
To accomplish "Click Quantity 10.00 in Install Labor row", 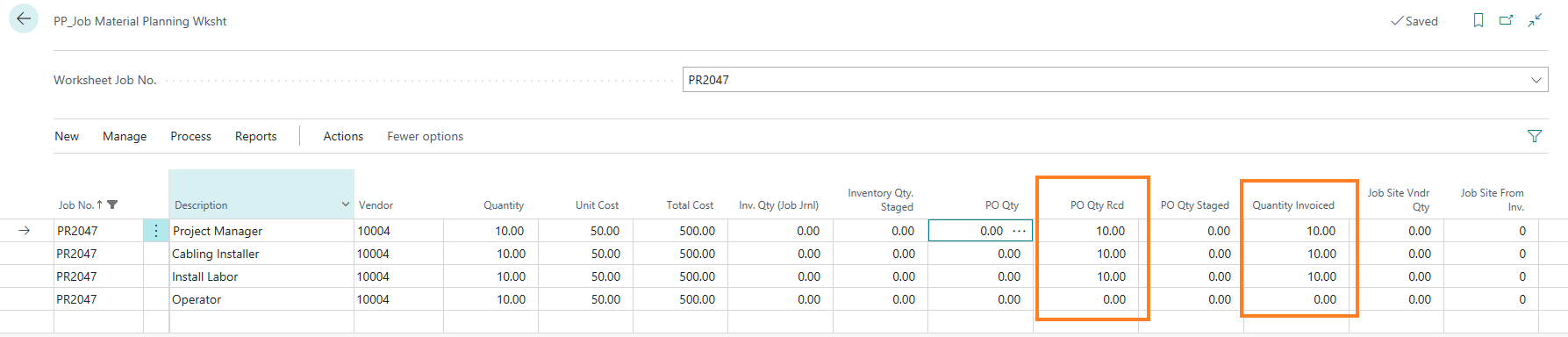I will (511, 276).
